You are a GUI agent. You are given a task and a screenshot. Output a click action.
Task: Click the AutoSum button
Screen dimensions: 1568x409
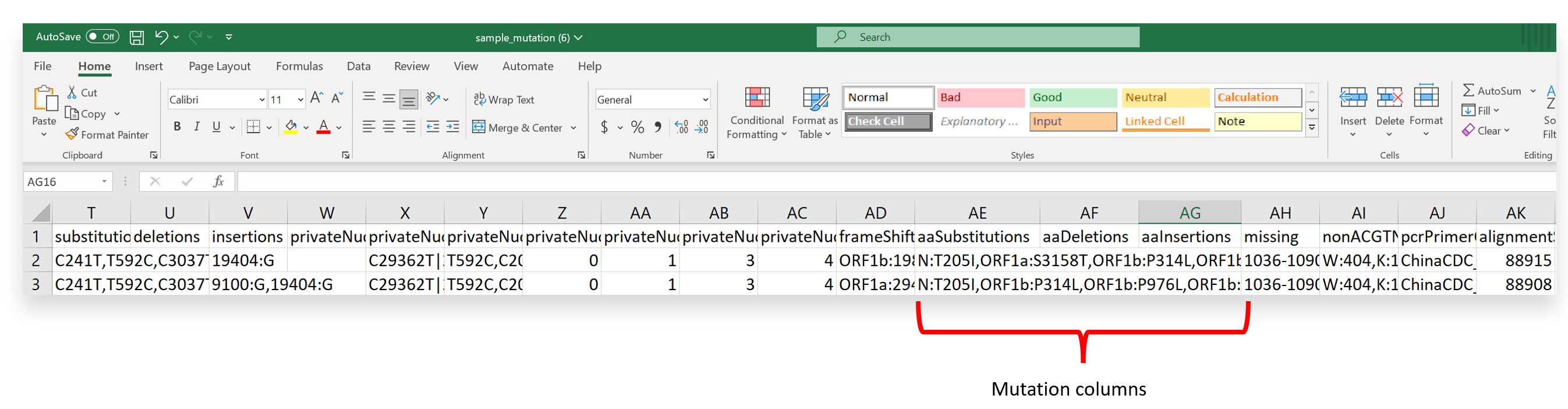tap(1492, 91)
